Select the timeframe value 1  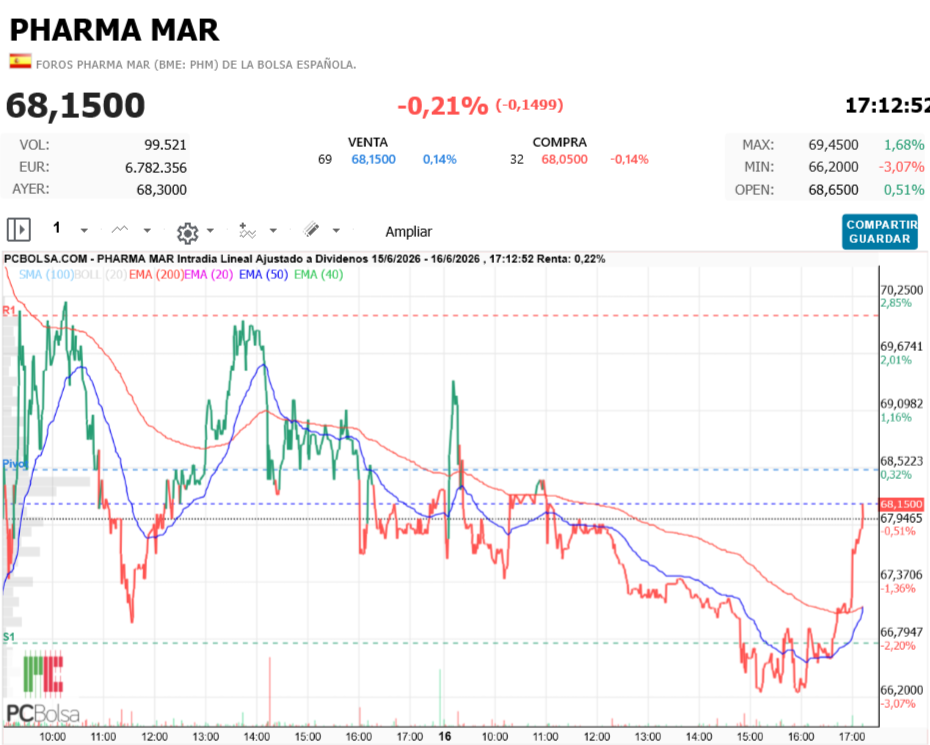pyautogui.click(x=57, y=228)
